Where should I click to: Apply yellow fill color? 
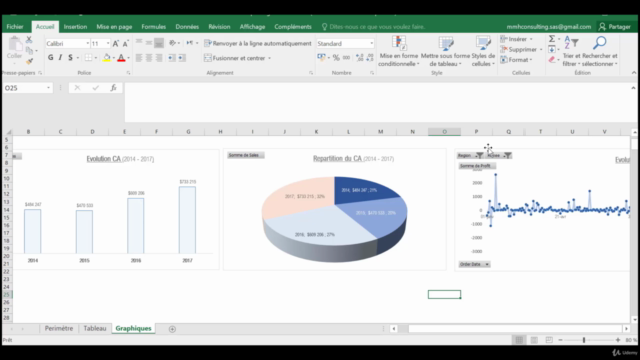(x=107, y=58)
